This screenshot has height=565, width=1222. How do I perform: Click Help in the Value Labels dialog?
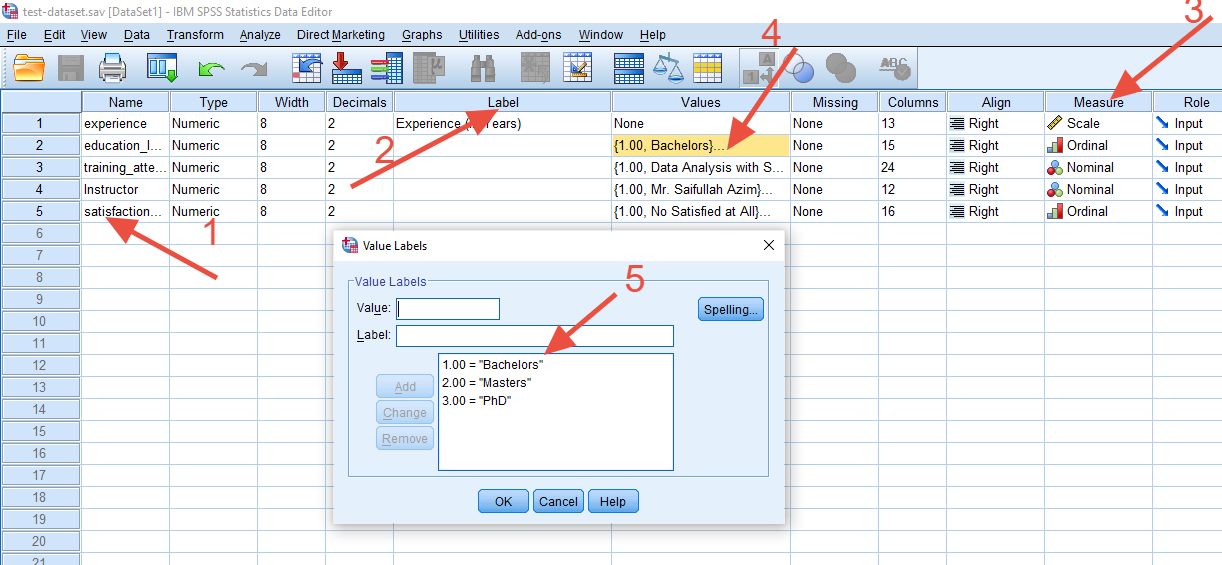pos(613,501)
